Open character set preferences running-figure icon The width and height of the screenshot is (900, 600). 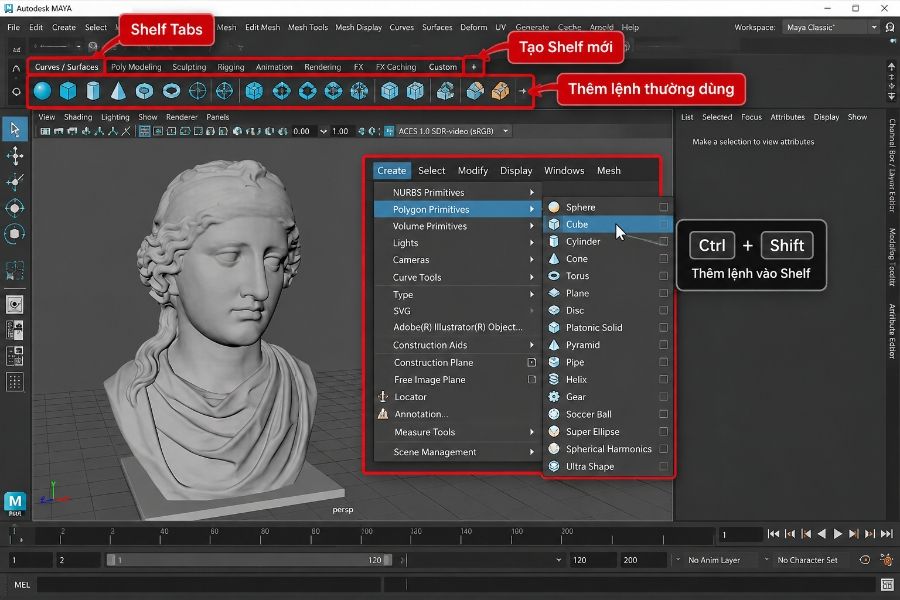(x=887, y=559)
